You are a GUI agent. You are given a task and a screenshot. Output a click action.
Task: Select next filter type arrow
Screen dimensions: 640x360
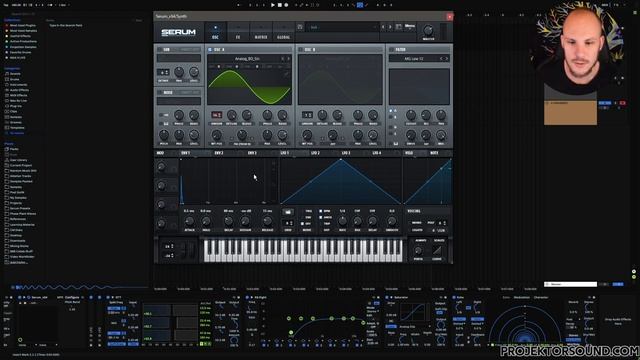coord(446,59)
